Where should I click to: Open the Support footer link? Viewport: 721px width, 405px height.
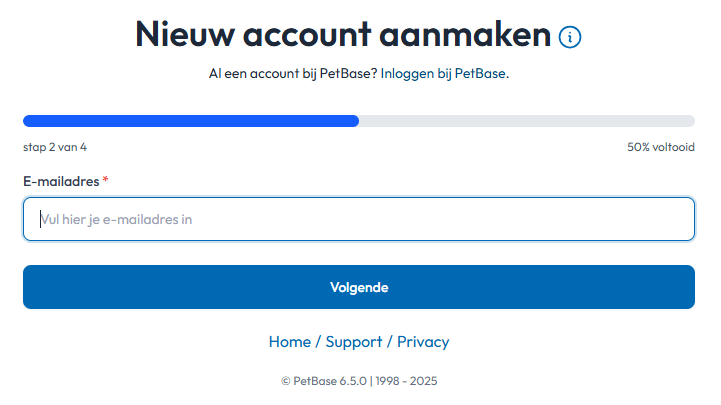(354, 341)
